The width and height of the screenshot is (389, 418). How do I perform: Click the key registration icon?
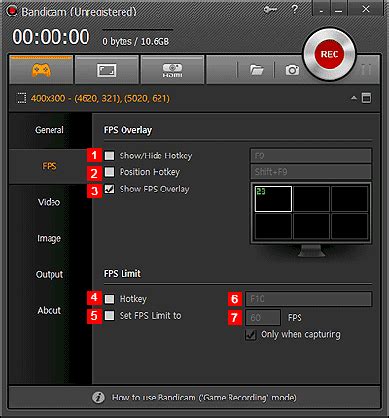(x=270, y=10)
